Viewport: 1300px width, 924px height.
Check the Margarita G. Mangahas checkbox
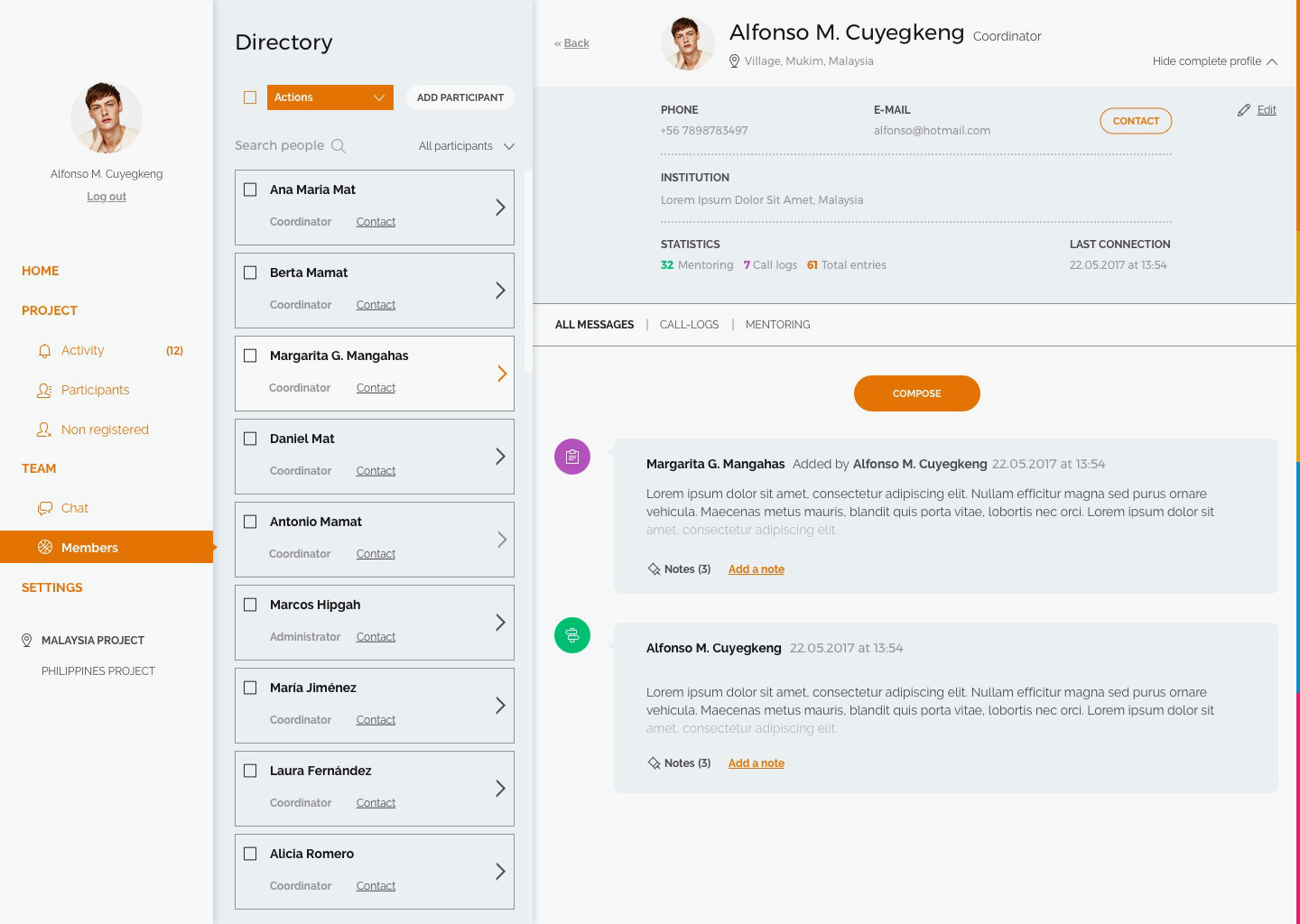pyautogui.click(x=250, y=356)
